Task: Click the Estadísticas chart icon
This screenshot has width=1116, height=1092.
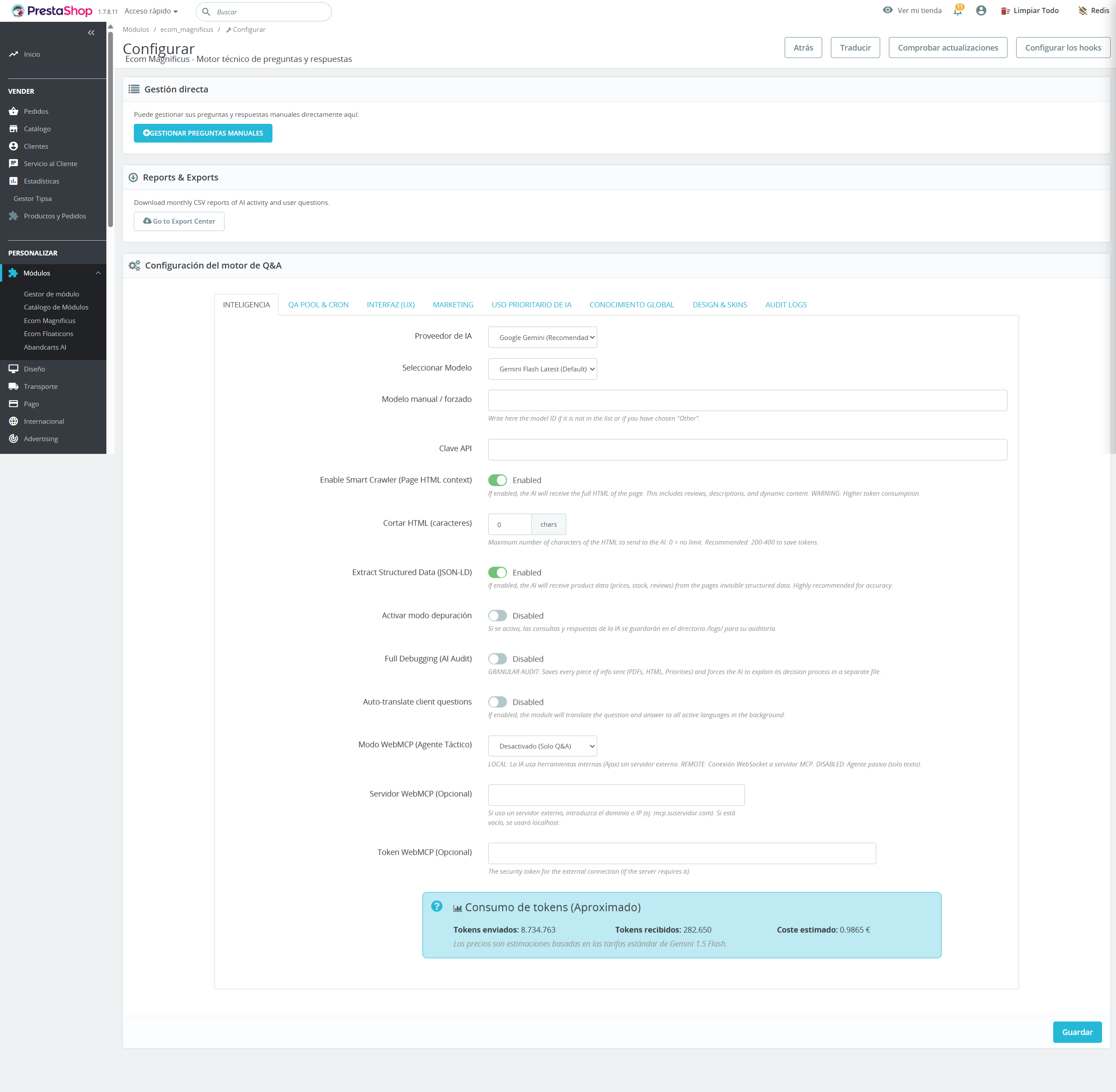Action: (13, 181)
